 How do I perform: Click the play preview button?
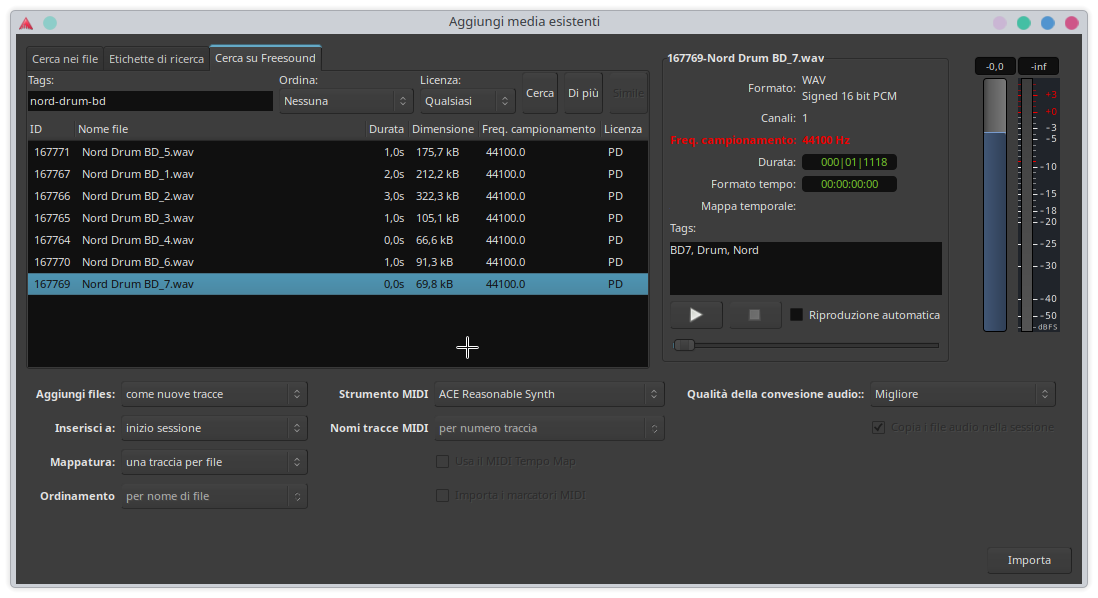click(x=696, y=315)
